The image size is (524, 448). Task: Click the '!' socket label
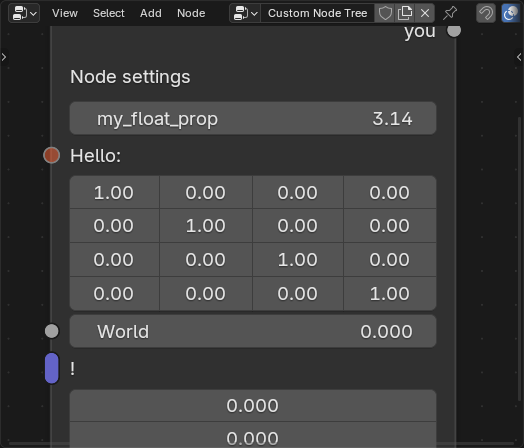coord(73,369)
